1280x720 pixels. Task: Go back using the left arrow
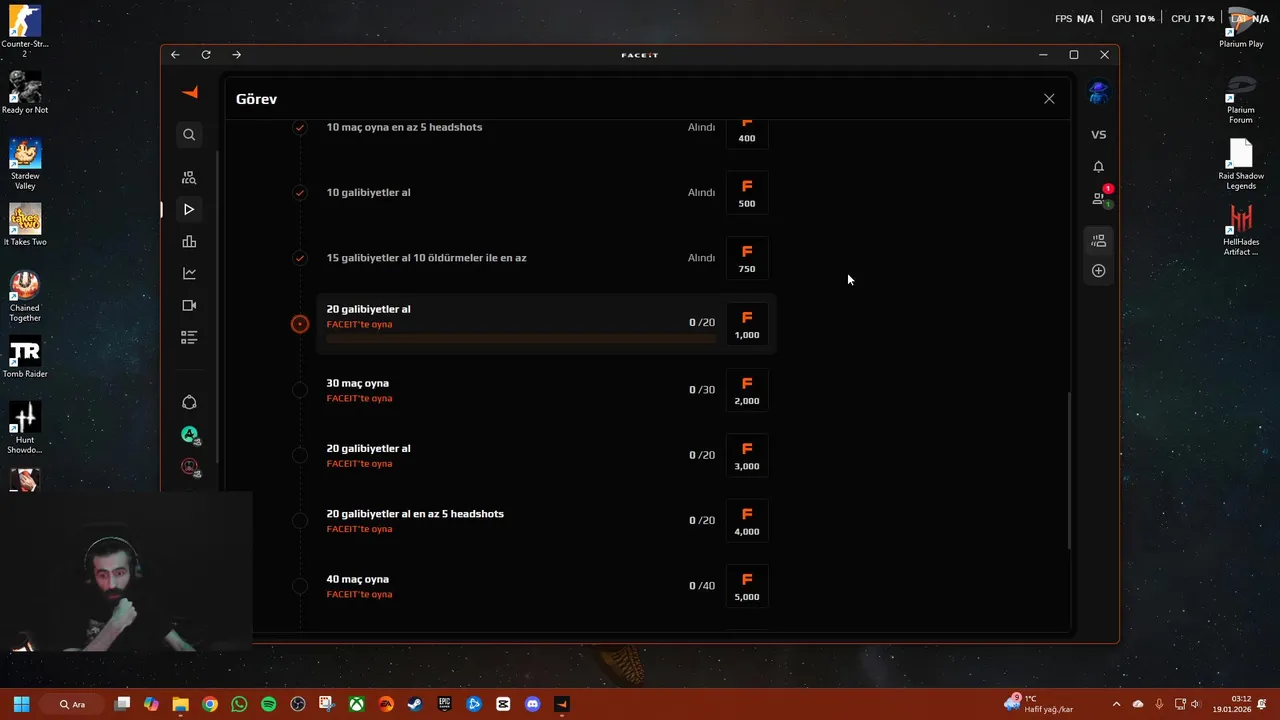(x=175, y=55)
